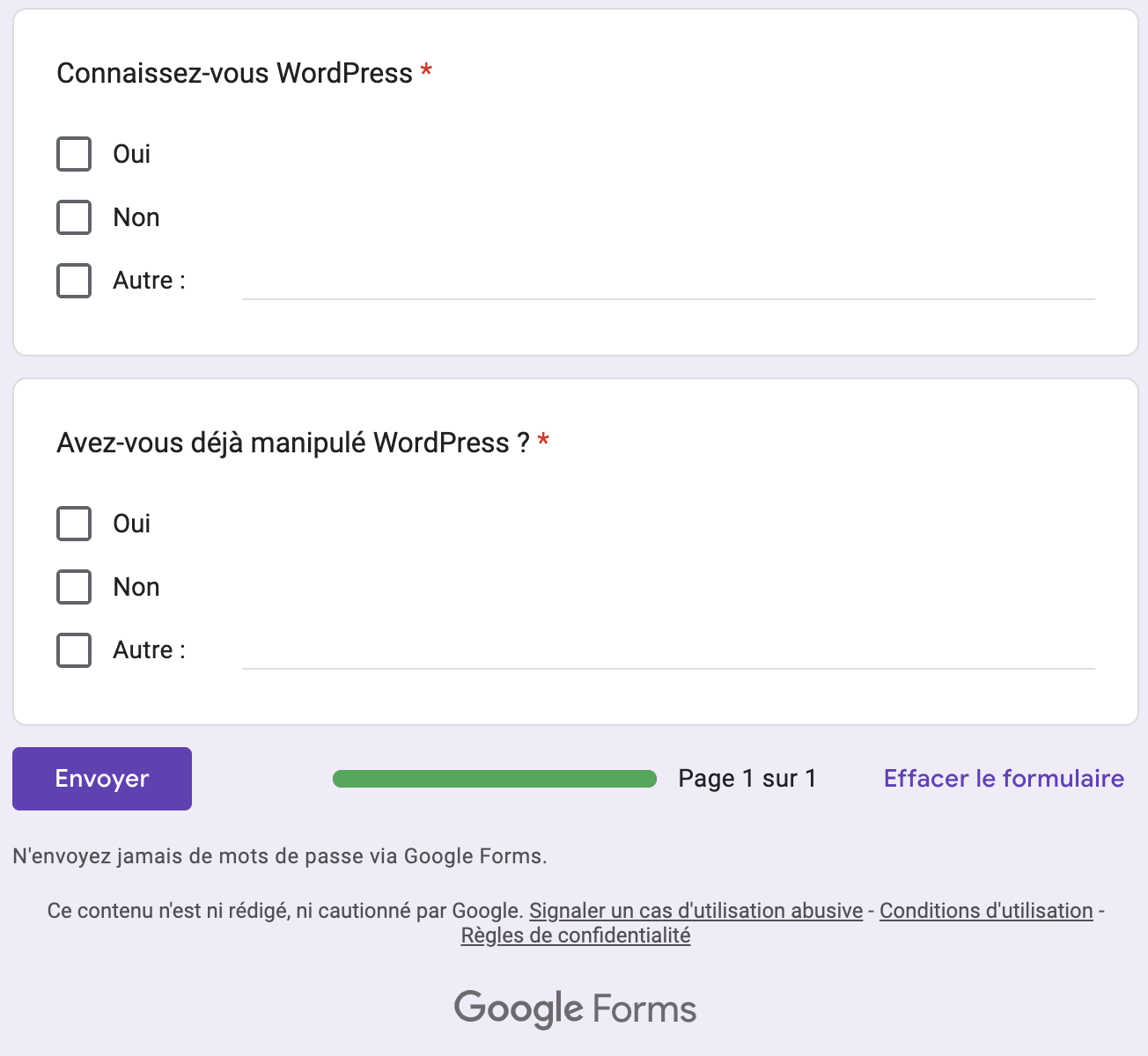Click Effacer le formulaire
Screen dimensions: 1148x1056
tap(1004, 779)
